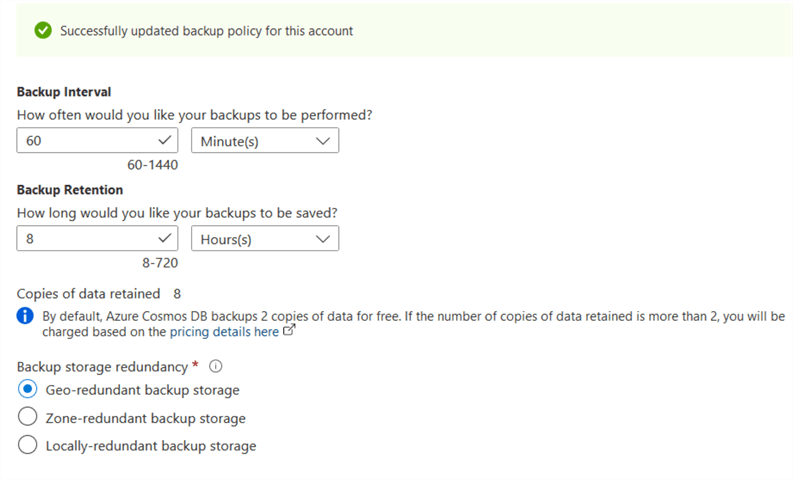The height and width of the screenshot is (480, 793).
Task: Select Zone-redundant backup storage option
Action: [28, 418]
